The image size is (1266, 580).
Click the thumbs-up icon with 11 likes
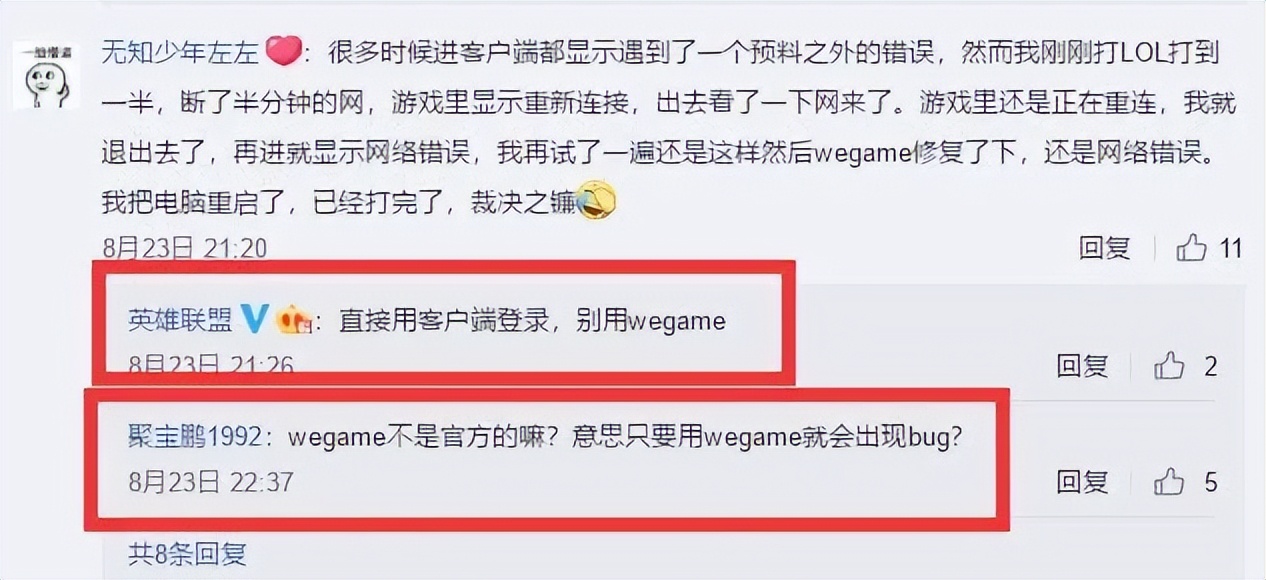click(x=1191, y=247)
